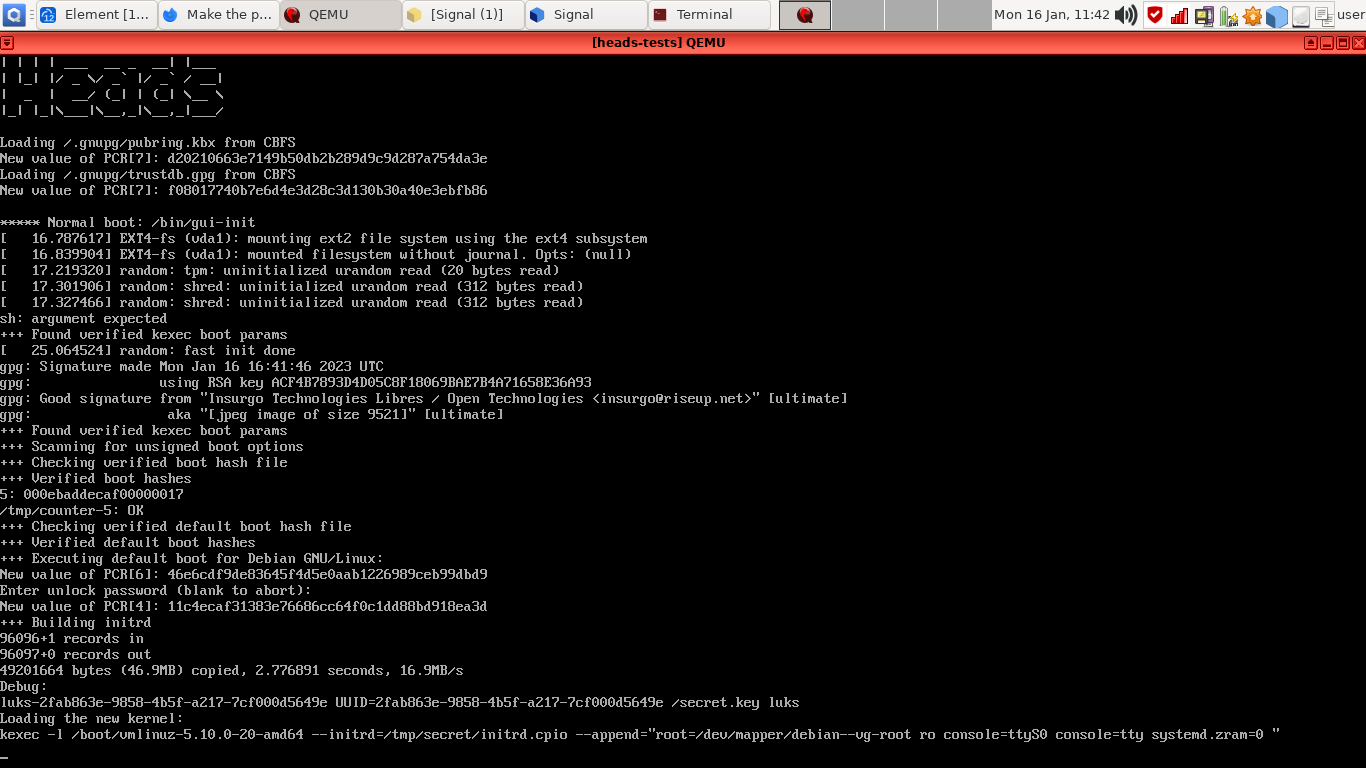The height and width of the screenshot is (768, 1366).
Task: Open the red network signal bars icon
Action: tap(1179, 15)
